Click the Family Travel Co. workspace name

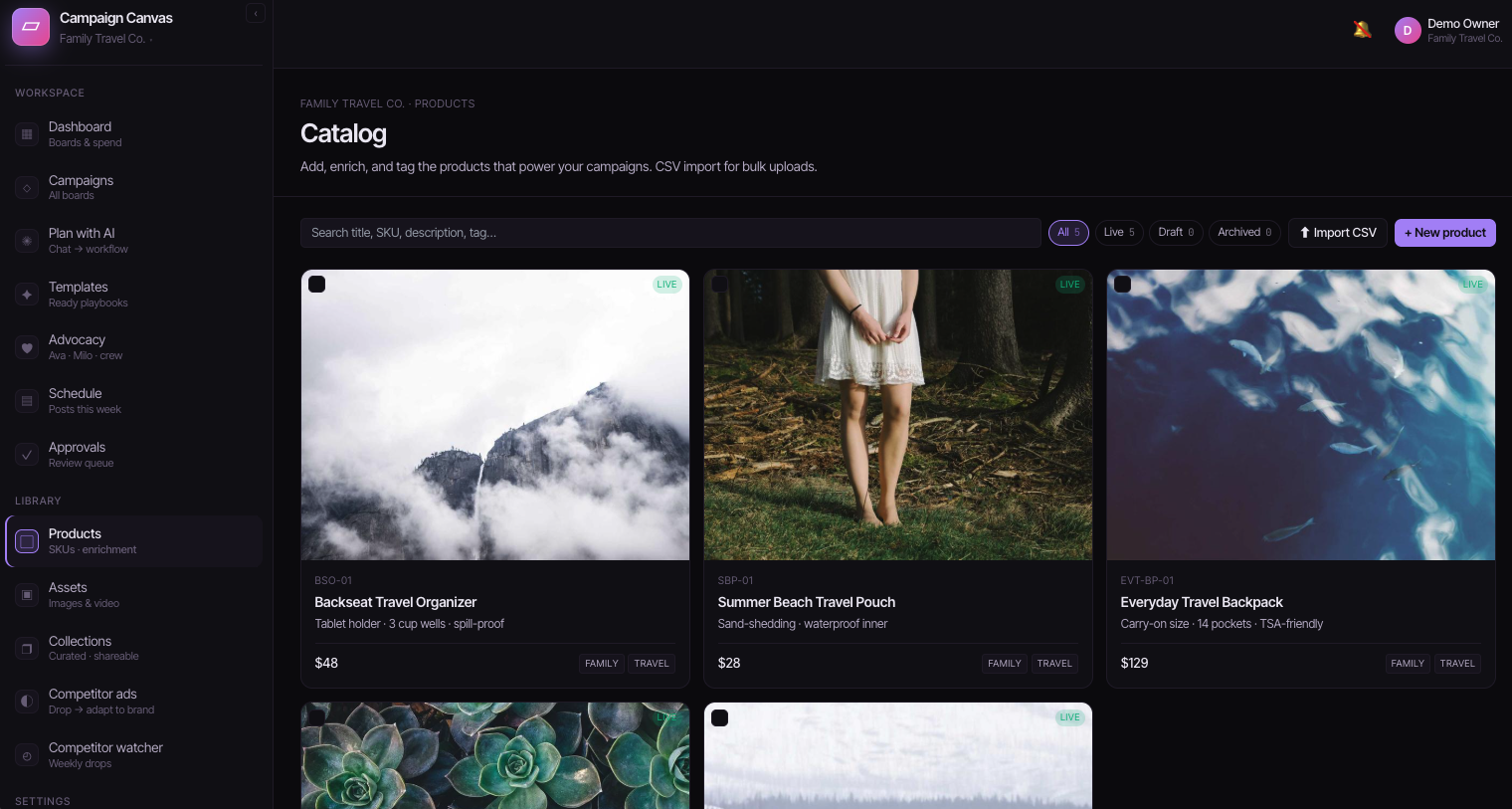tap(102, 39)
